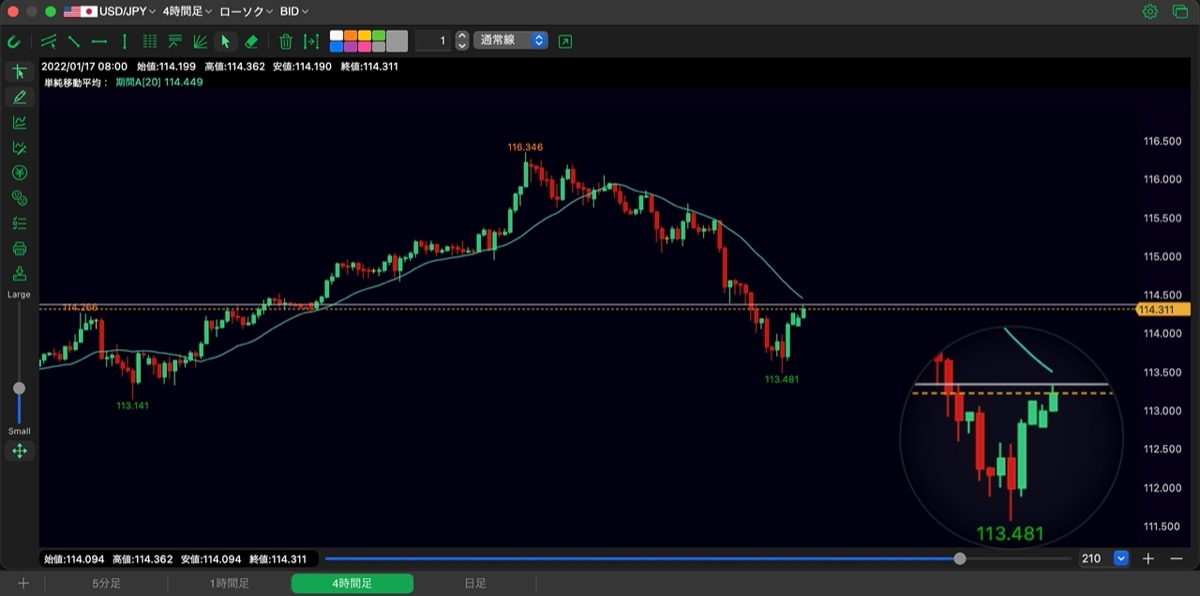Image resolution: width=1200 pixels, height=596 pixels.
Task: Open the USD/JPY currency pair dropdown
Action: tap(110, 11)
